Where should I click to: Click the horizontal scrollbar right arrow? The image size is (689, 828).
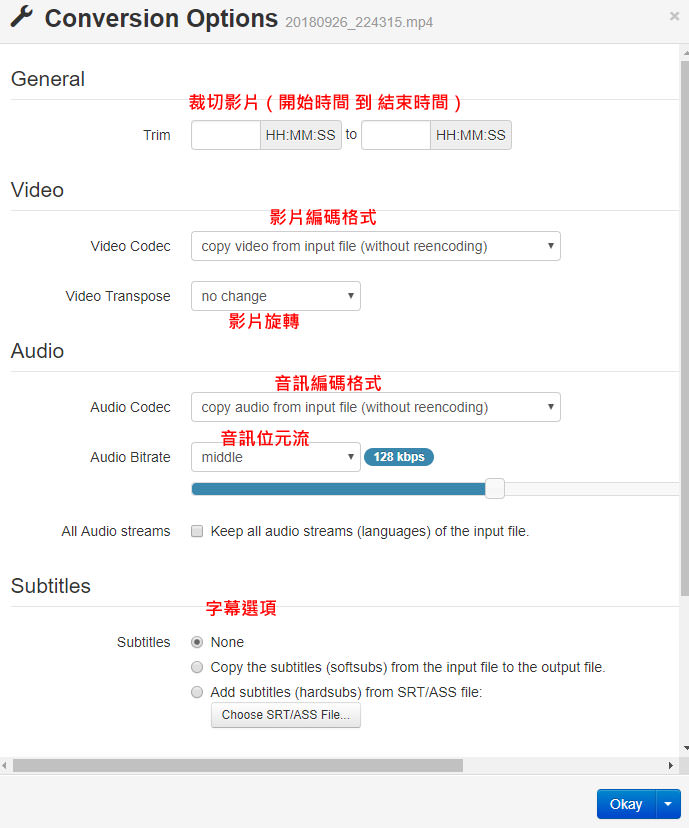coord(672,765)
